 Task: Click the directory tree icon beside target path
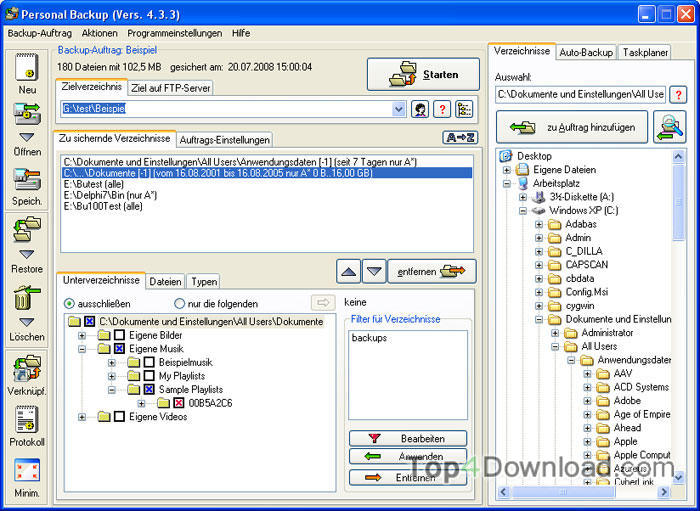coord(464,109)
